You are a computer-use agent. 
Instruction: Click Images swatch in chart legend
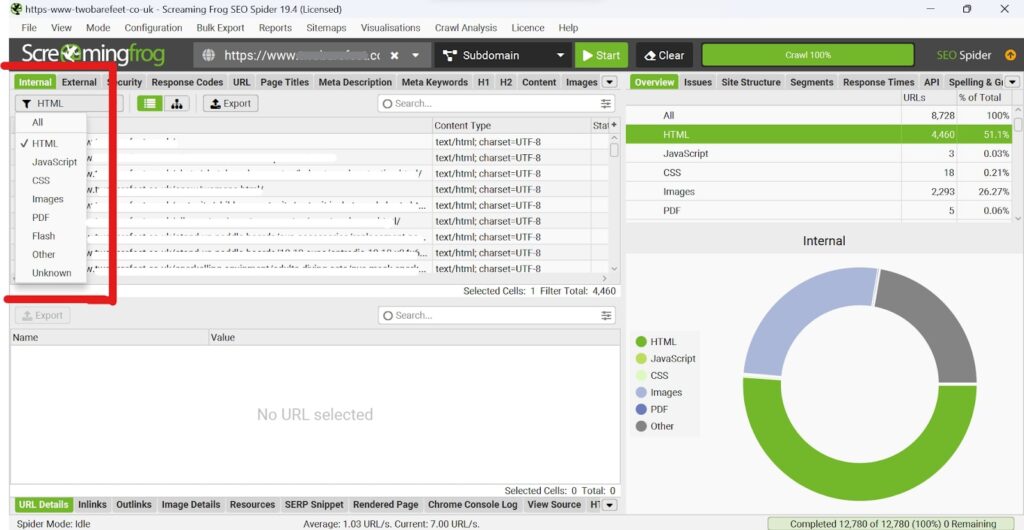point(641,392)
